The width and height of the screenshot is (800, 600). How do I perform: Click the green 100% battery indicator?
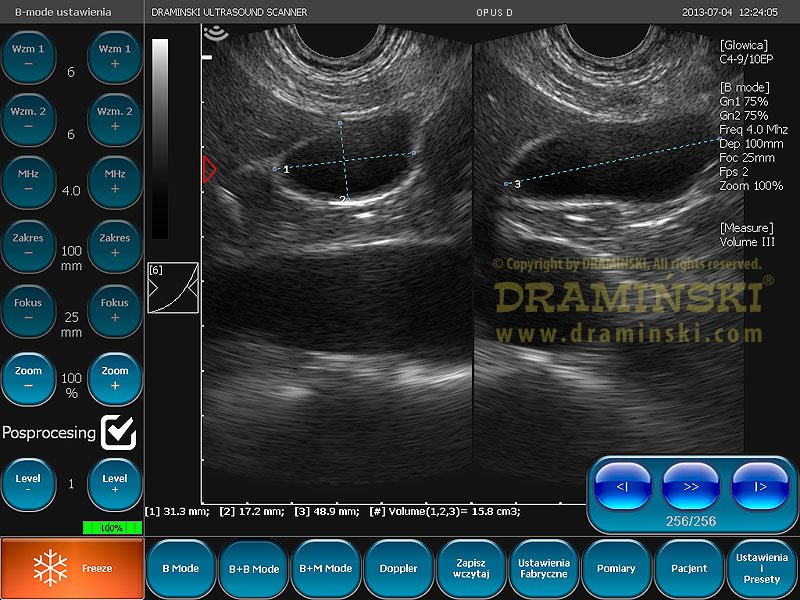click(112, 528)
